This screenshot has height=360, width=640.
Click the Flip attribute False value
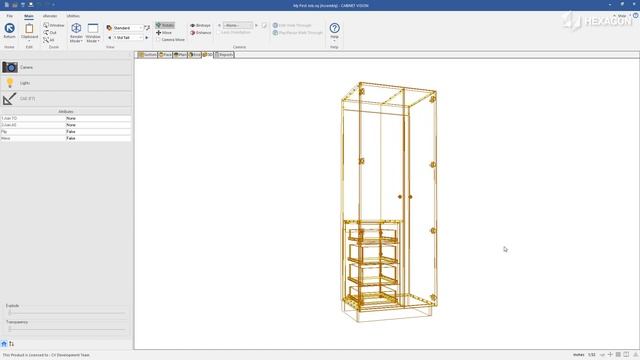click(98, 132)
